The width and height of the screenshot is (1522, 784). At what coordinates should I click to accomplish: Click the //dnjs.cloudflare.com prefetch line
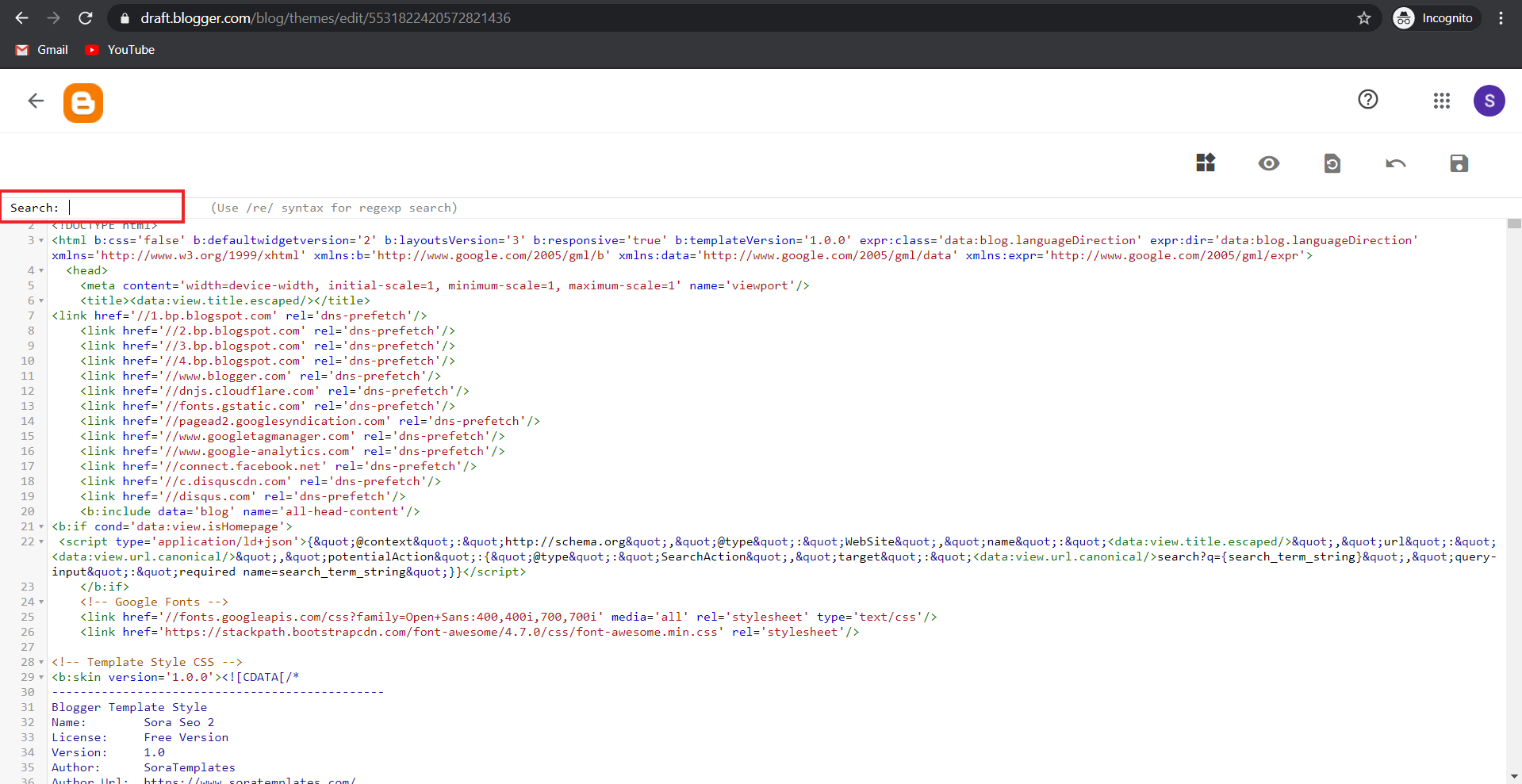coord(275,391)
